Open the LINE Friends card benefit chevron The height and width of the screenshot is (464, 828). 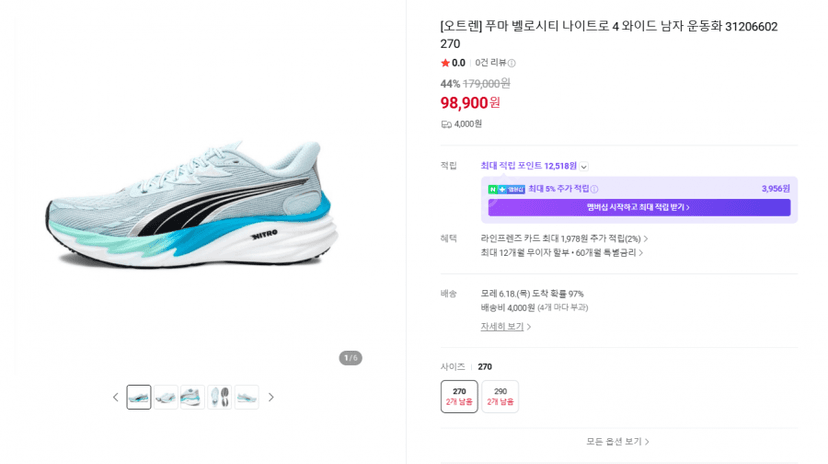point(646,239)
